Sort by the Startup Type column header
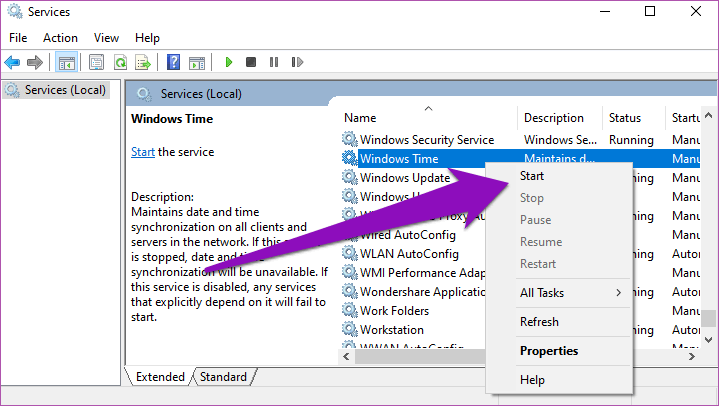The image size is (719, 406). (x=683, y=117)
